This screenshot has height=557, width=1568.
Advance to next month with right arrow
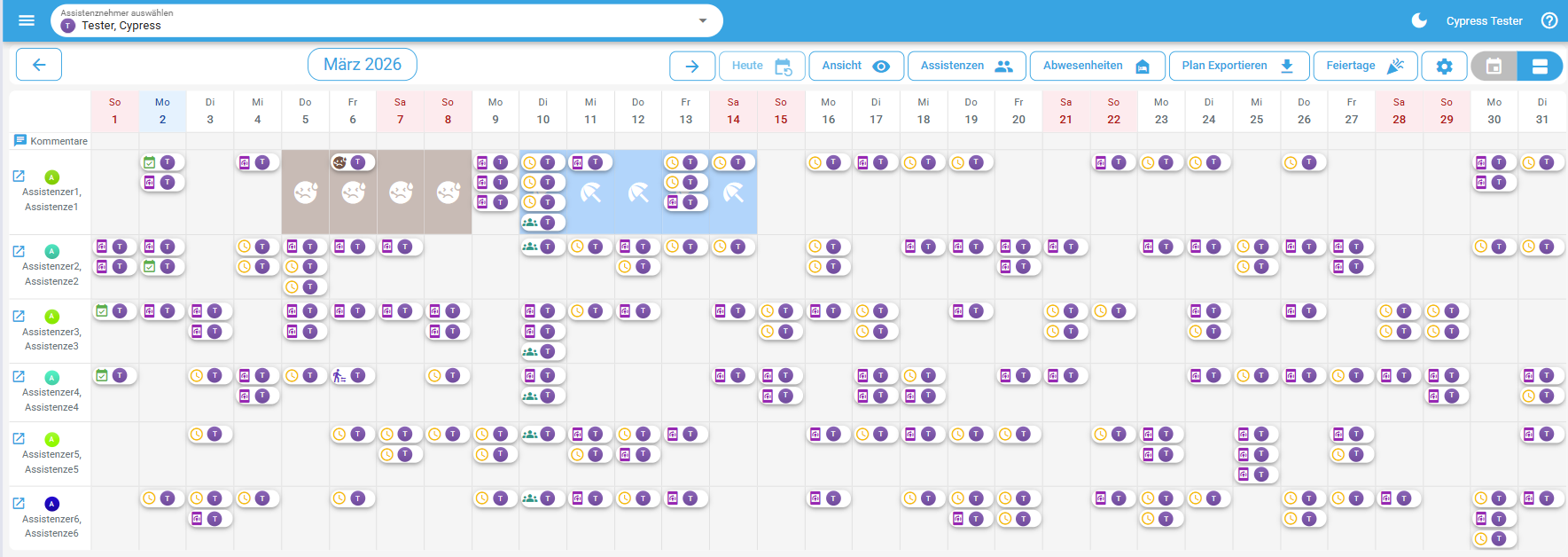click(692, 66)
